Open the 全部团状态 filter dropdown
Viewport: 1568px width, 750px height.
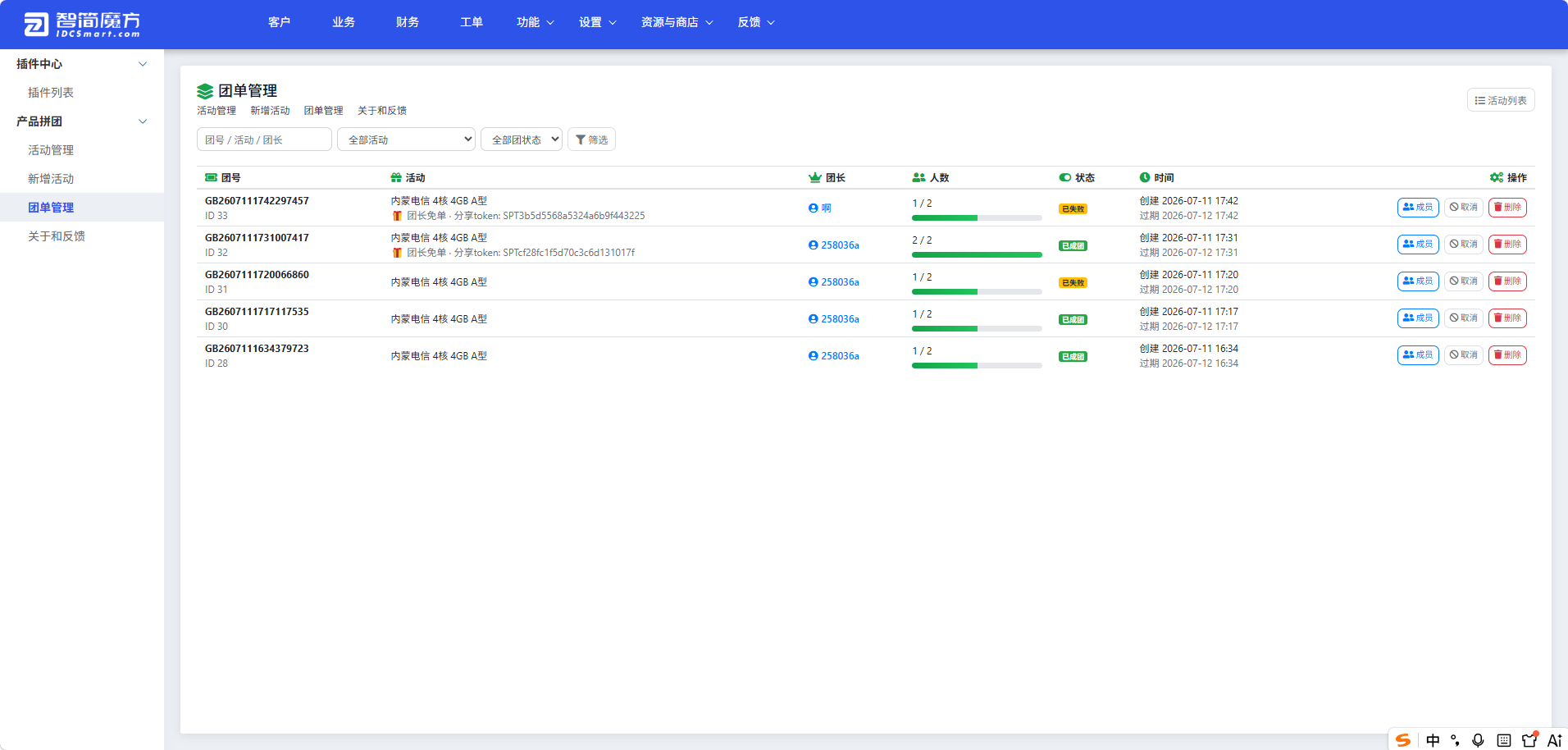[522, 139]
